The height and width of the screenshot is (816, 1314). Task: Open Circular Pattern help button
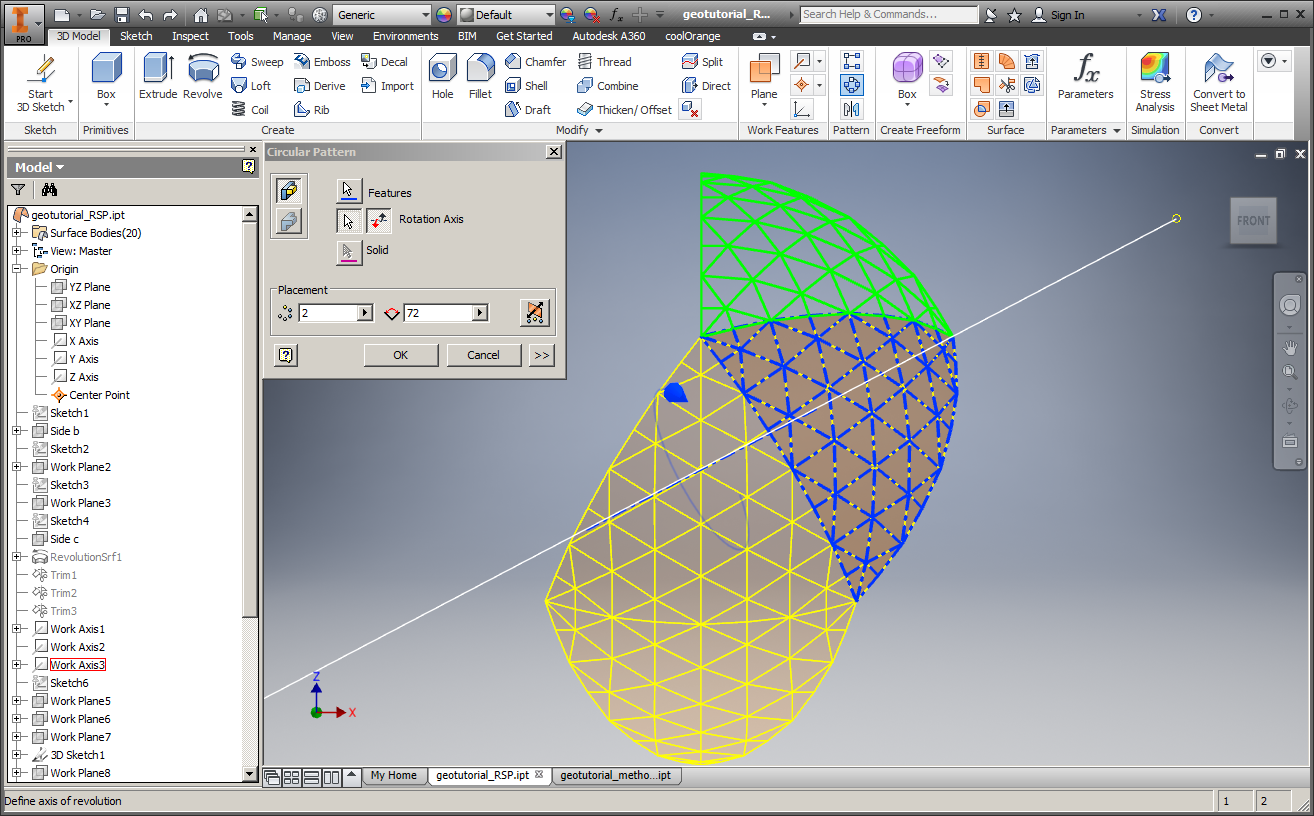(286, 355)
